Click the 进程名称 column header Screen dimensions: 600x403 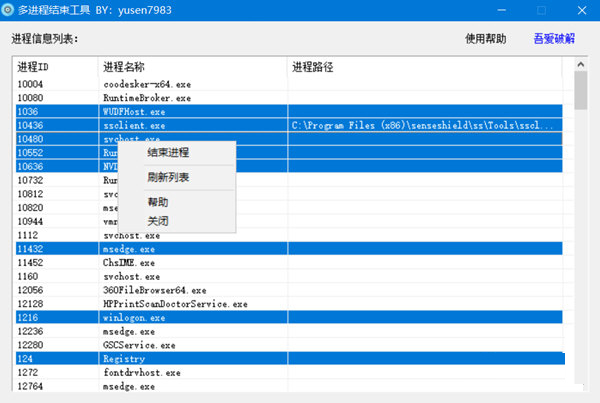(192, 67)
